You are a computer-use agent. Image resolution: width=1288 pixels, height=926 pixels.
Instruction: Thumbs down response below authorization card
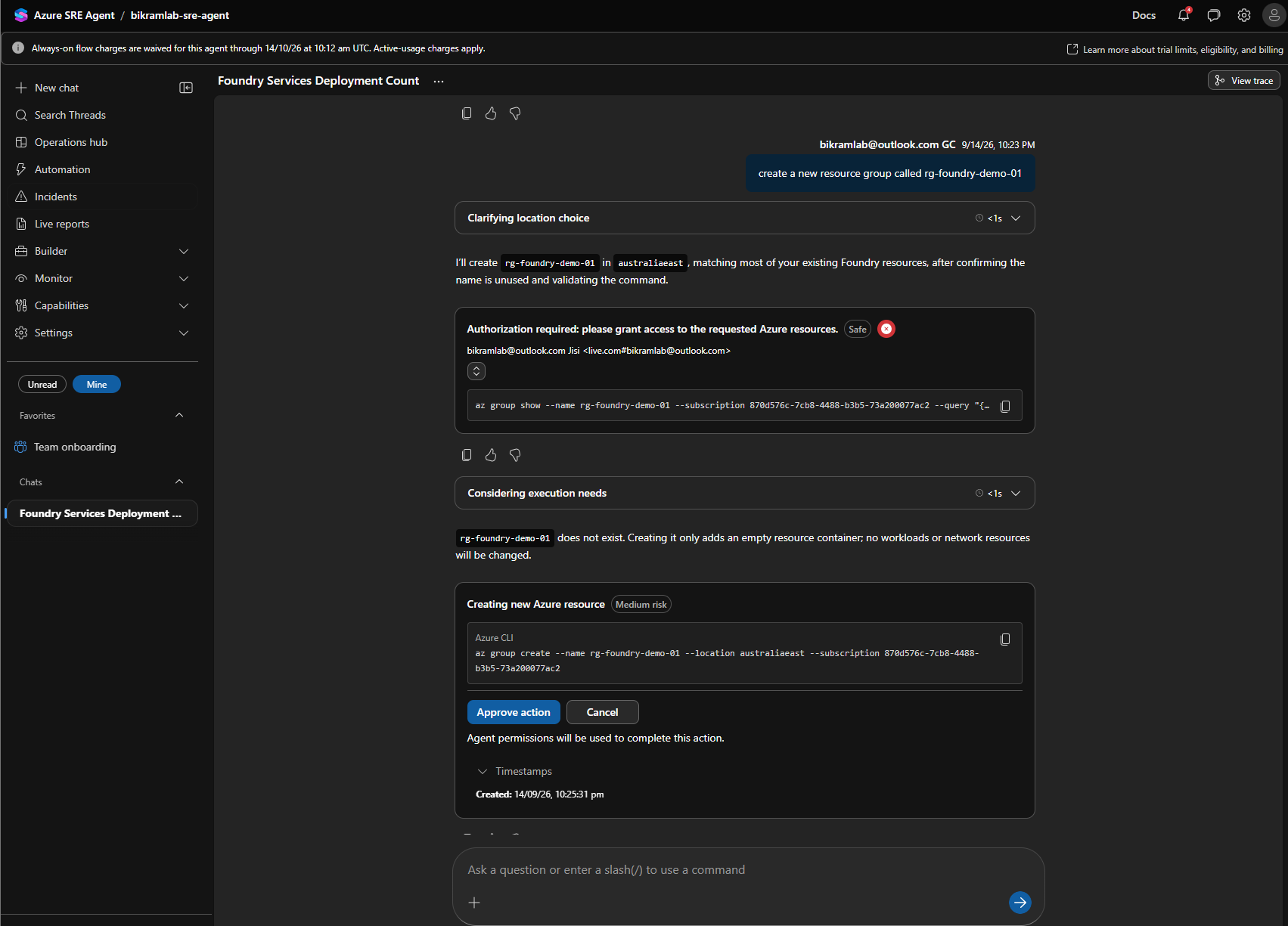coord(515,455)
